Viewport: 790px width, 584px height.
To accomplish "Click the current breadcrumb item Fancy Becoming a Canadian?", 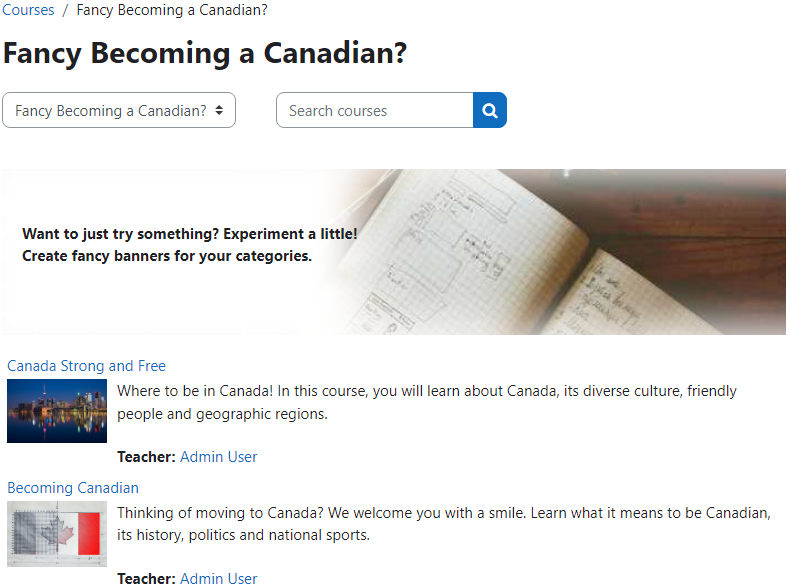I will (172, 10).
